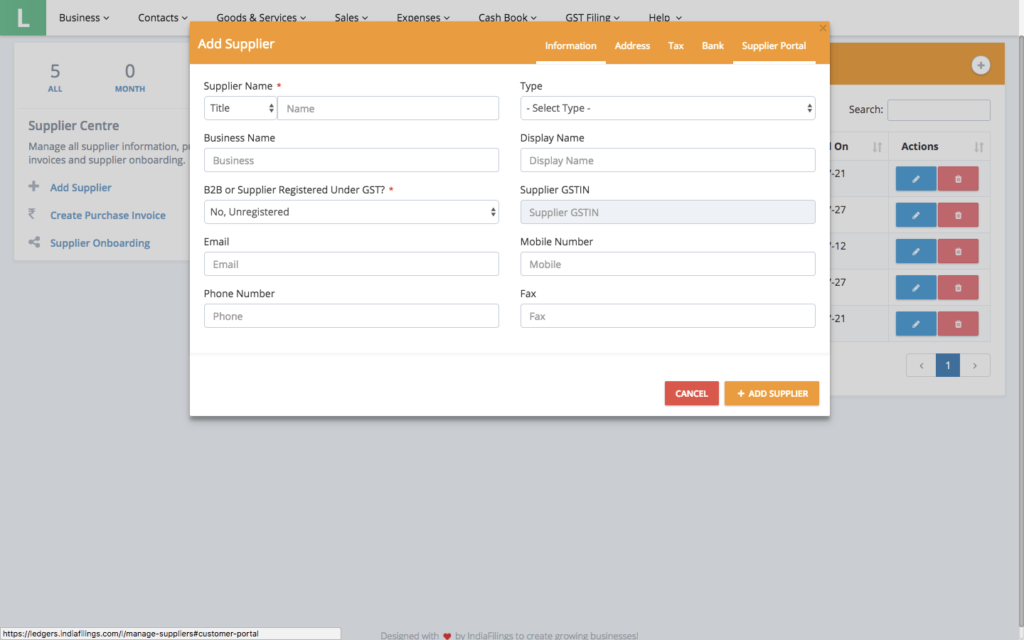Edit the first supplier using the pencil icon
Viewport: 1024px width, 640px height.
point(916,178)
